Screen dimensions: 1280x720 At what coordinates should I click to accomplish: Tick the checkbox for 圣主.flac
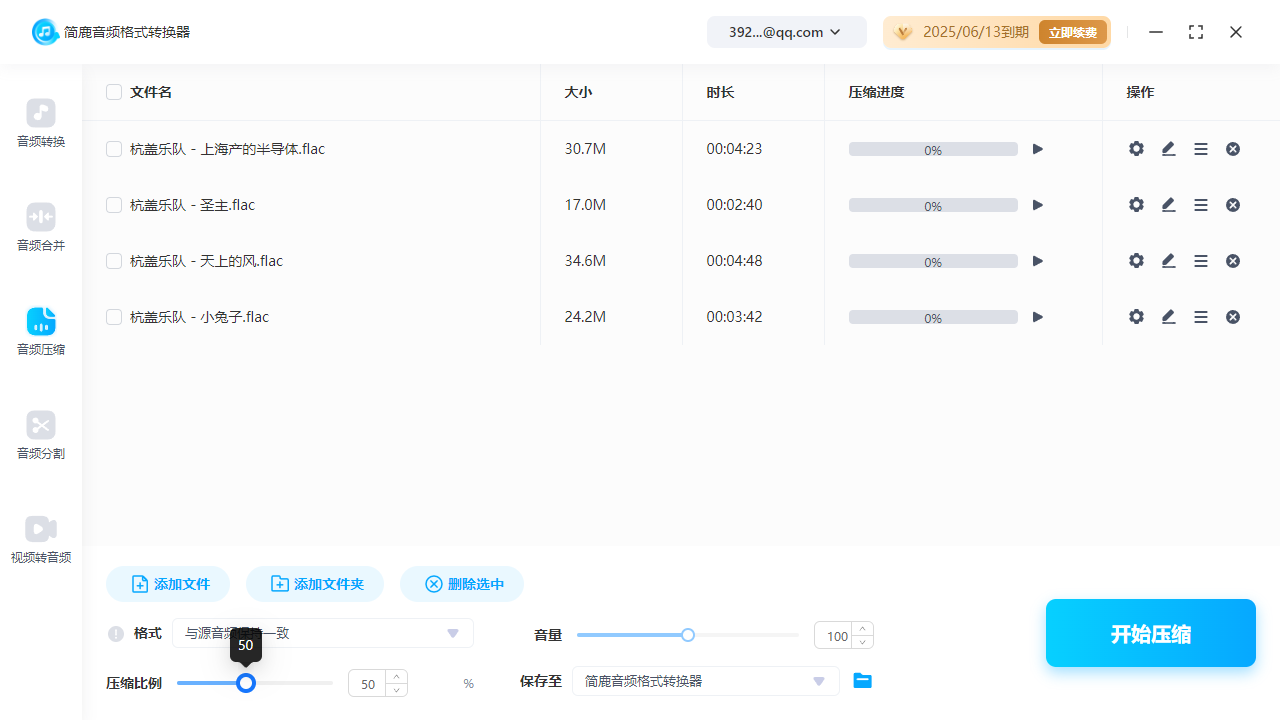114,204
